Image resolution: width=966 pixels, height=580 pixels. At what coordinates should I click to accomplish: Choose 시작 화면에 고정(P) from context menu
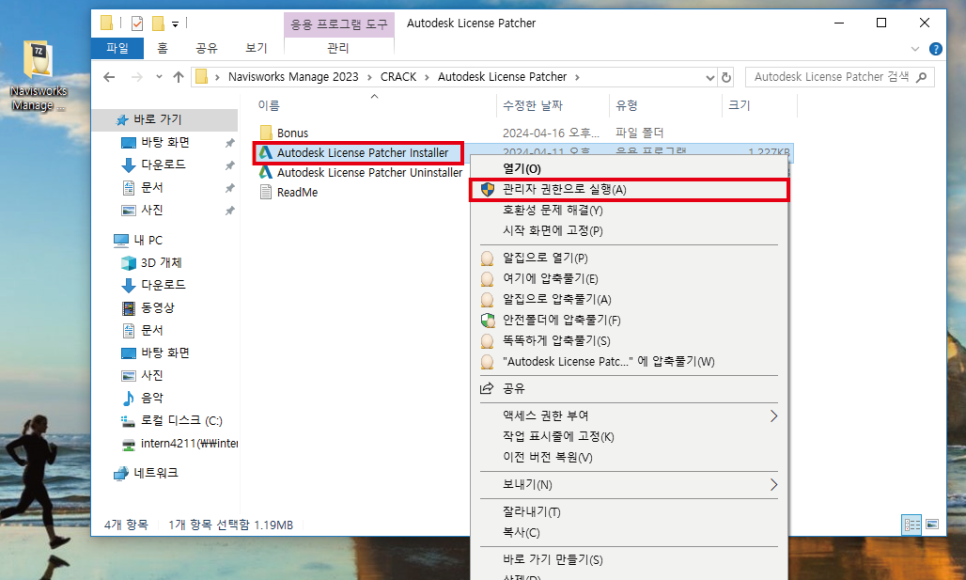629,231
